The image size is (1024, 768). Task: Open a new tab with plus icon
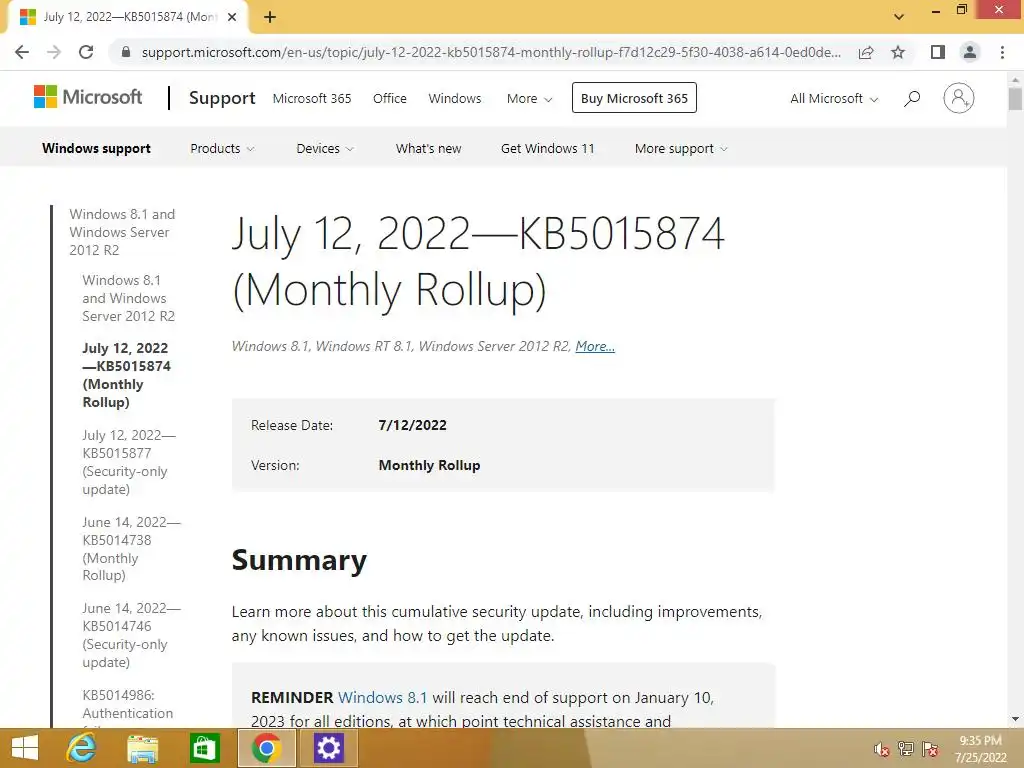270,18
